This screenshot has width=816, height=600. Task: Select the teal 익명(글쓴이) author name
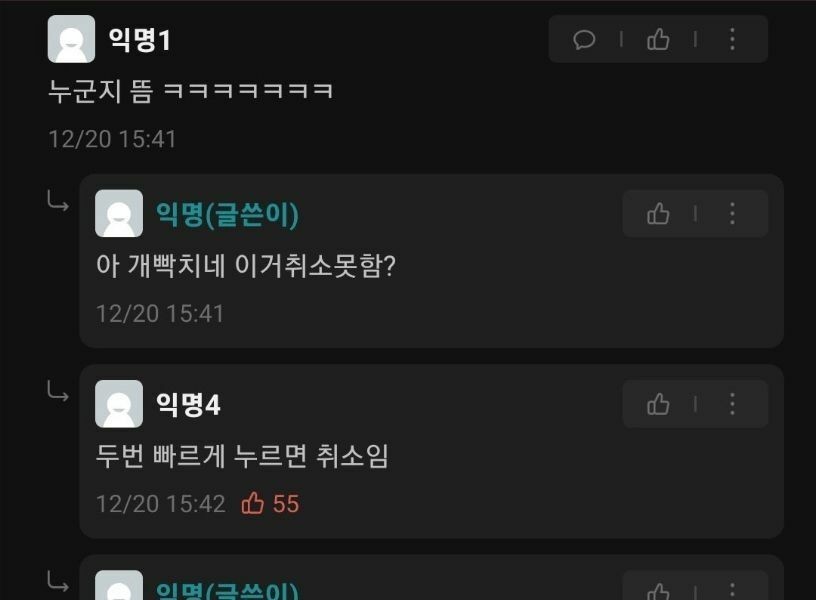point(227,214)
